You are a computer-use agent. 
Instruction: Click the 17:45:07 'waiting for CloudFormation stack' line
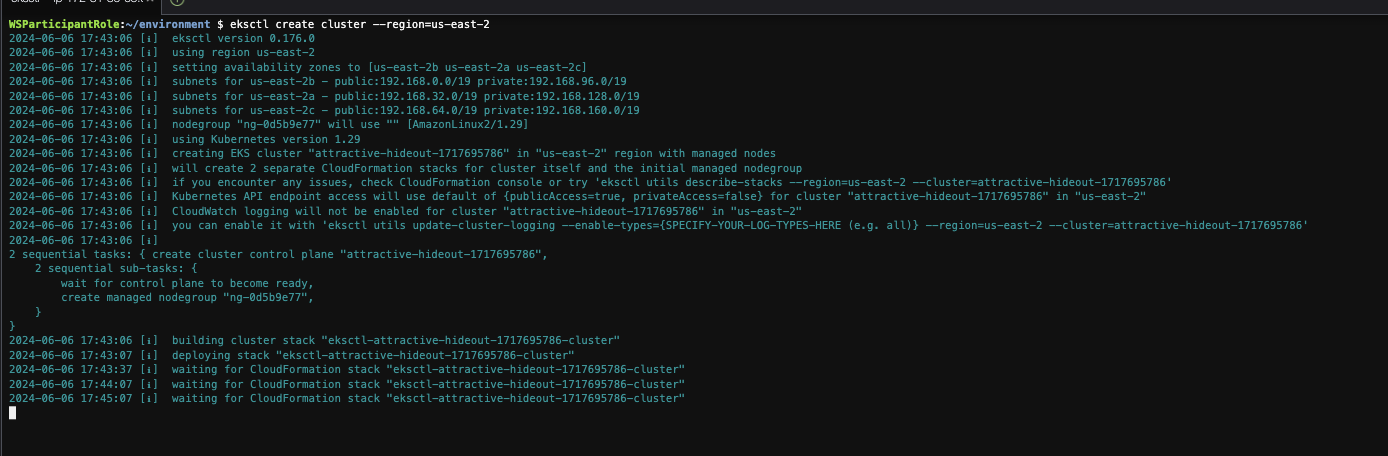[346, 398]
